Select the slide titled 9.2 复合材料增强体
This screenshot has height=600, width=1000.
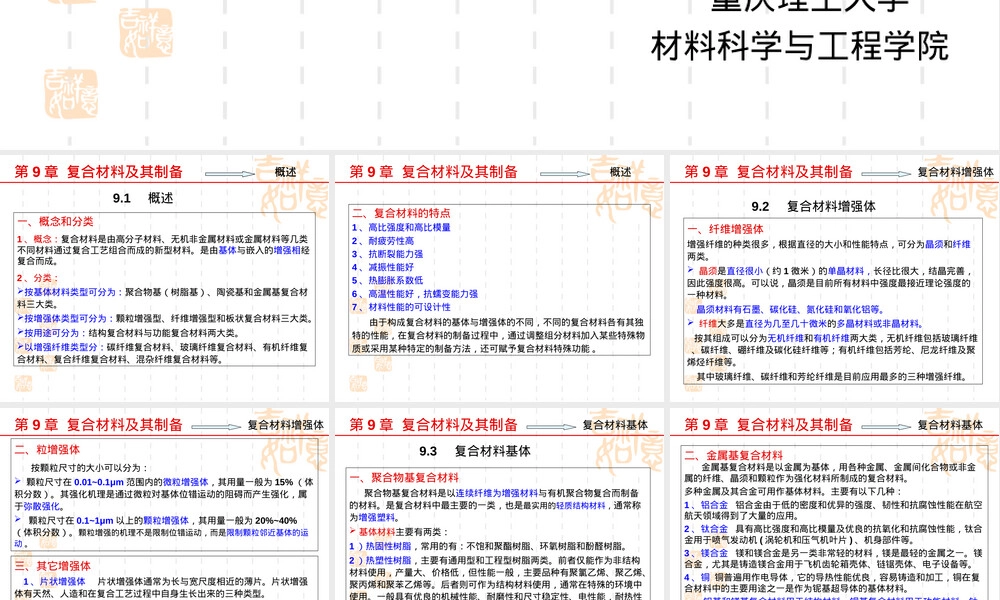(835, 278)
